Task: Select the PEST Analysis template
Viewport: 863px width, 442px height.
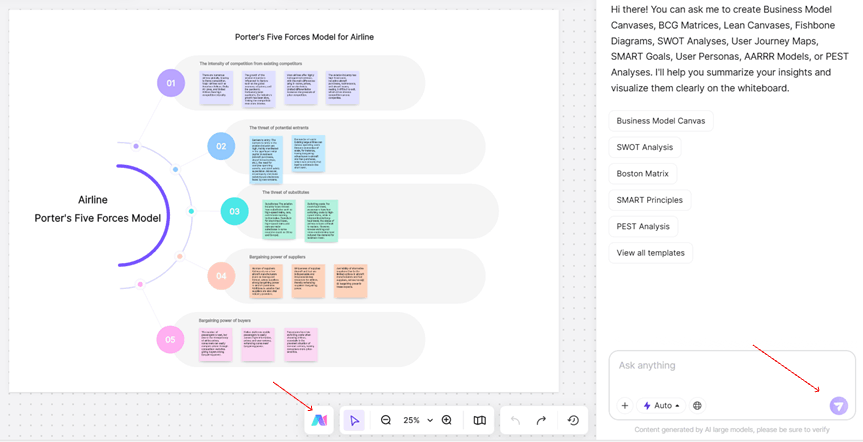Action: pos(643,226)
